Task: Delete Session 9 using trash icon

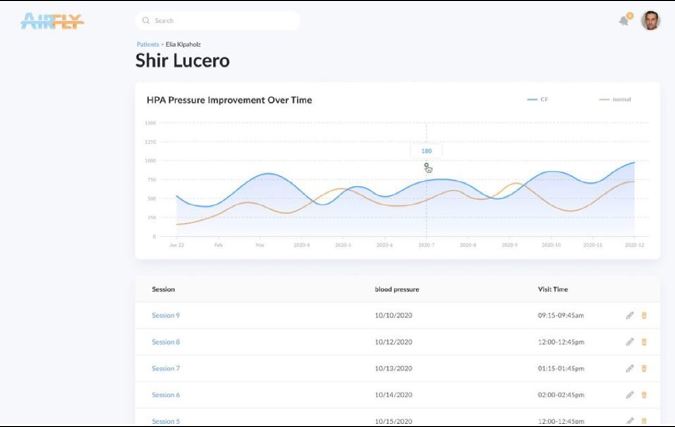Action: [x=644, y=315]
